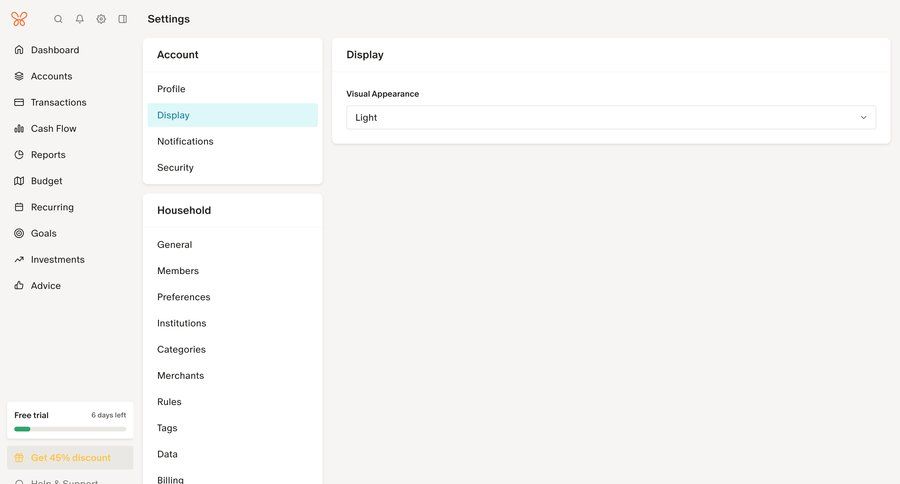
Task: Click the Visual Appearance label
Action: tap(382, 94)
